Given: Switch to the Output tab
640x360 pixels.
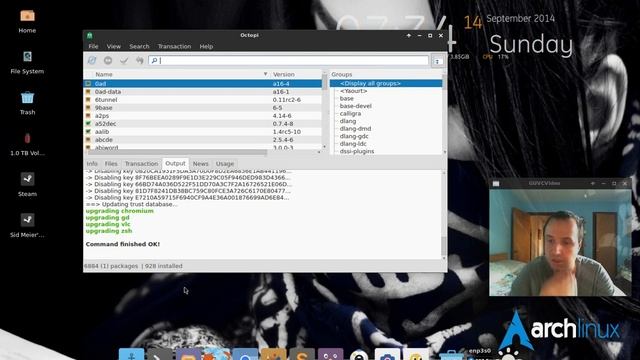Looking at the screenshot, I should 175,163.
